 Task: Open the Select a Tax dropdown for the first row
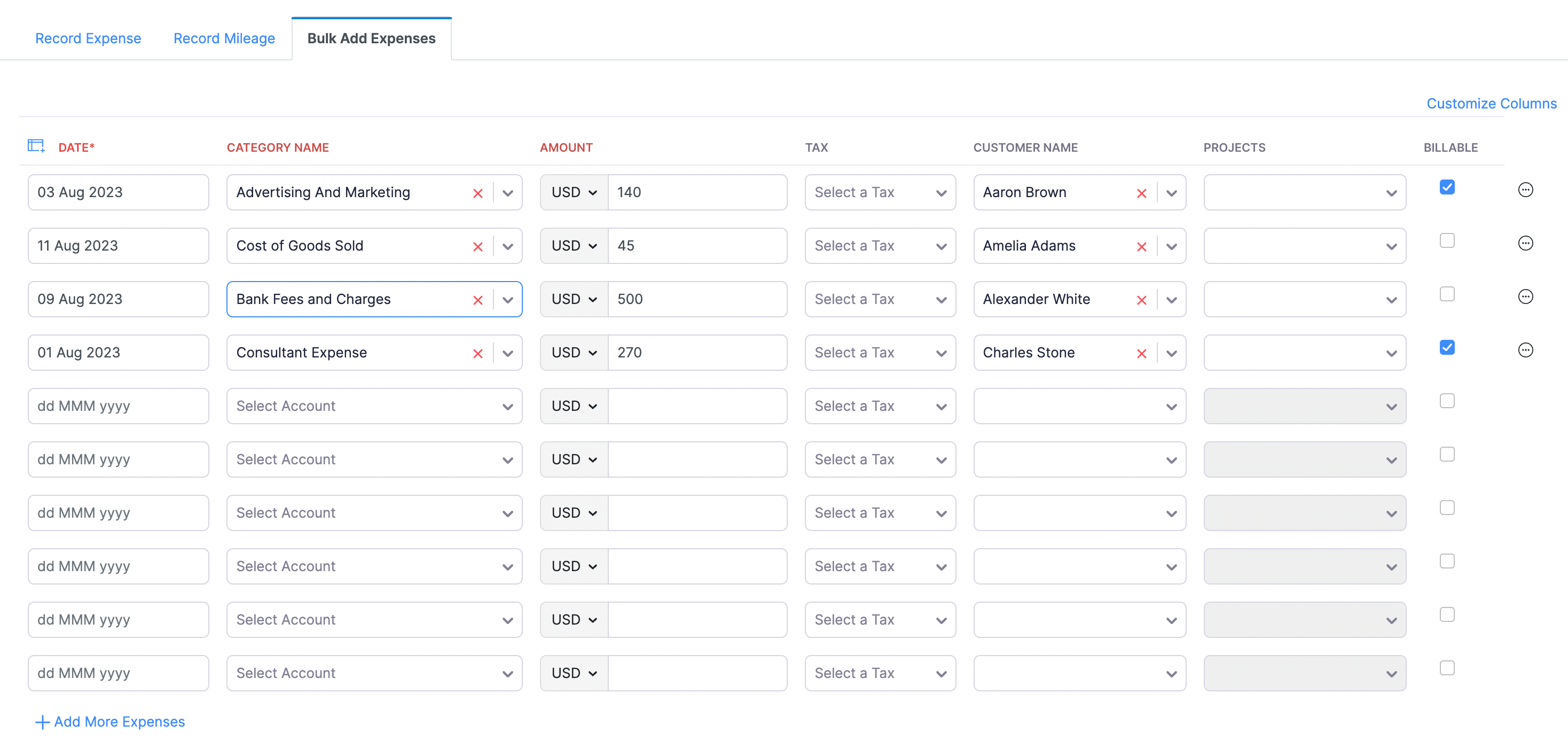[x=880, y=192]
